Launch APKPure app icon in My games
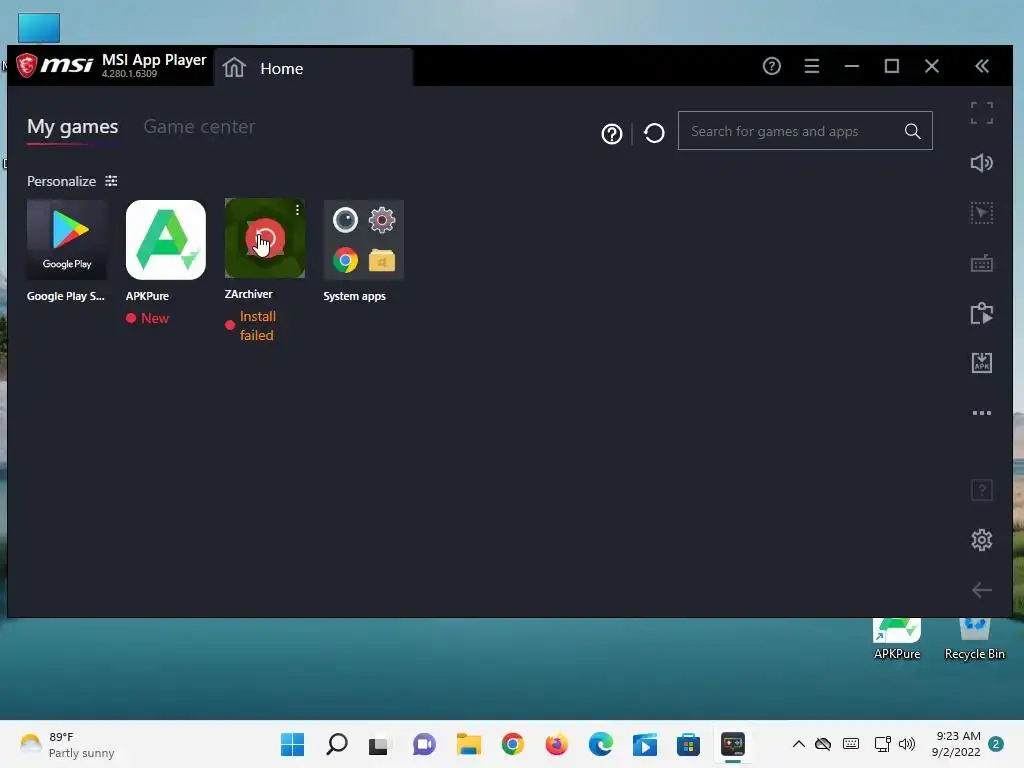The width and height of the screenshot is (1024, 768). pyautogui.click(x=165, y=240)
